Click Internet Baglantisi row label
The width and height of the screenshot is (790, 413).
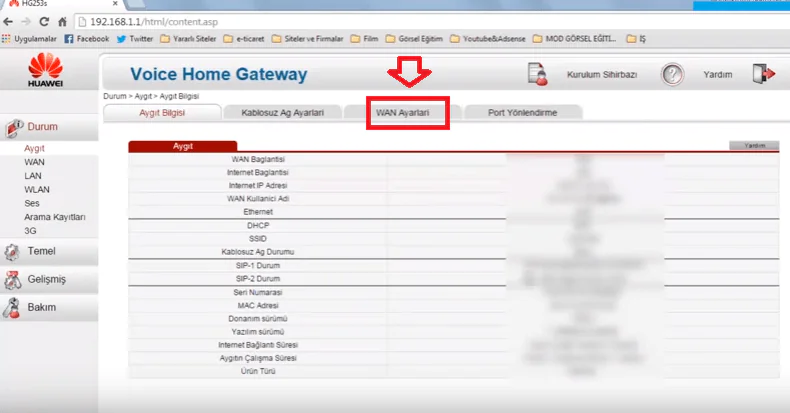coord(258,172)
